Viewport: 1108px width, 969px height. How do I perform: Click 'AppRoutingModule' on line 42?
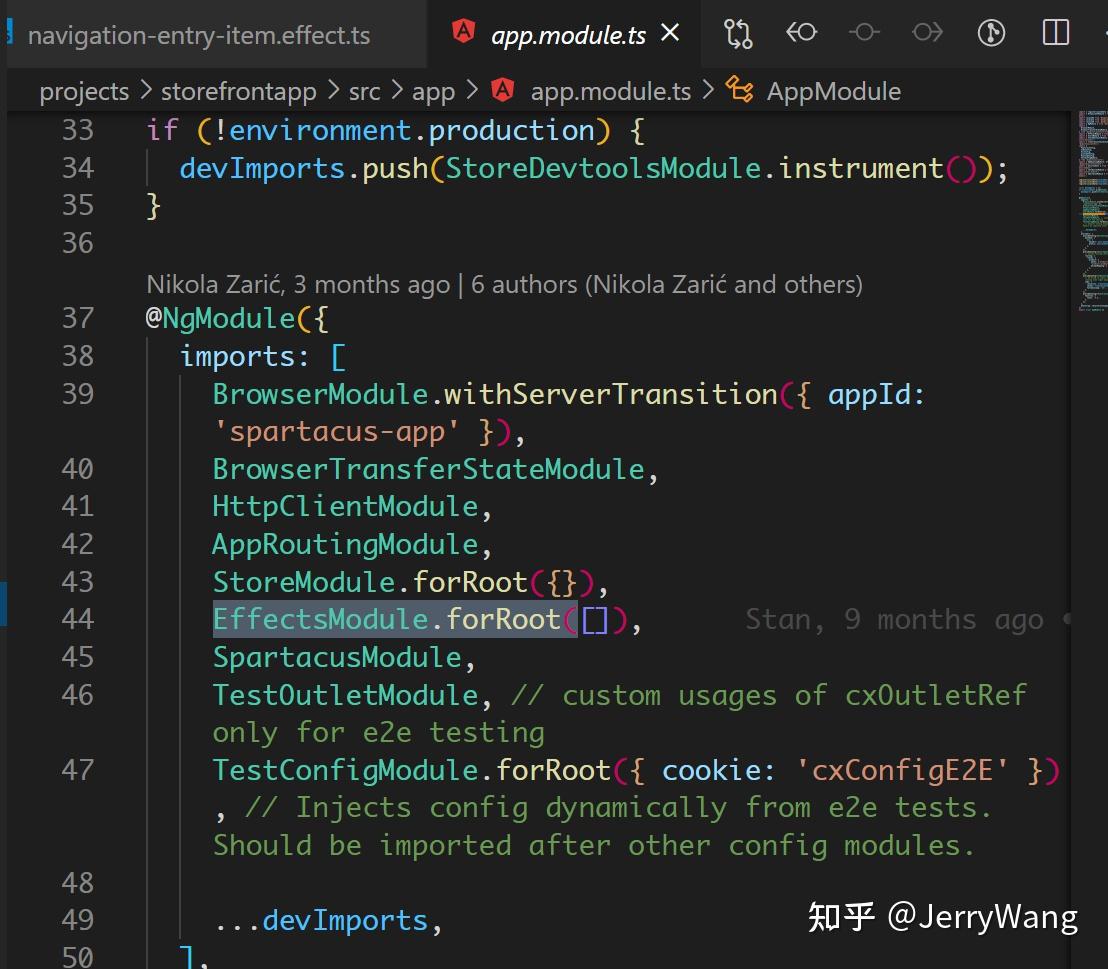(x=346, y=544)
